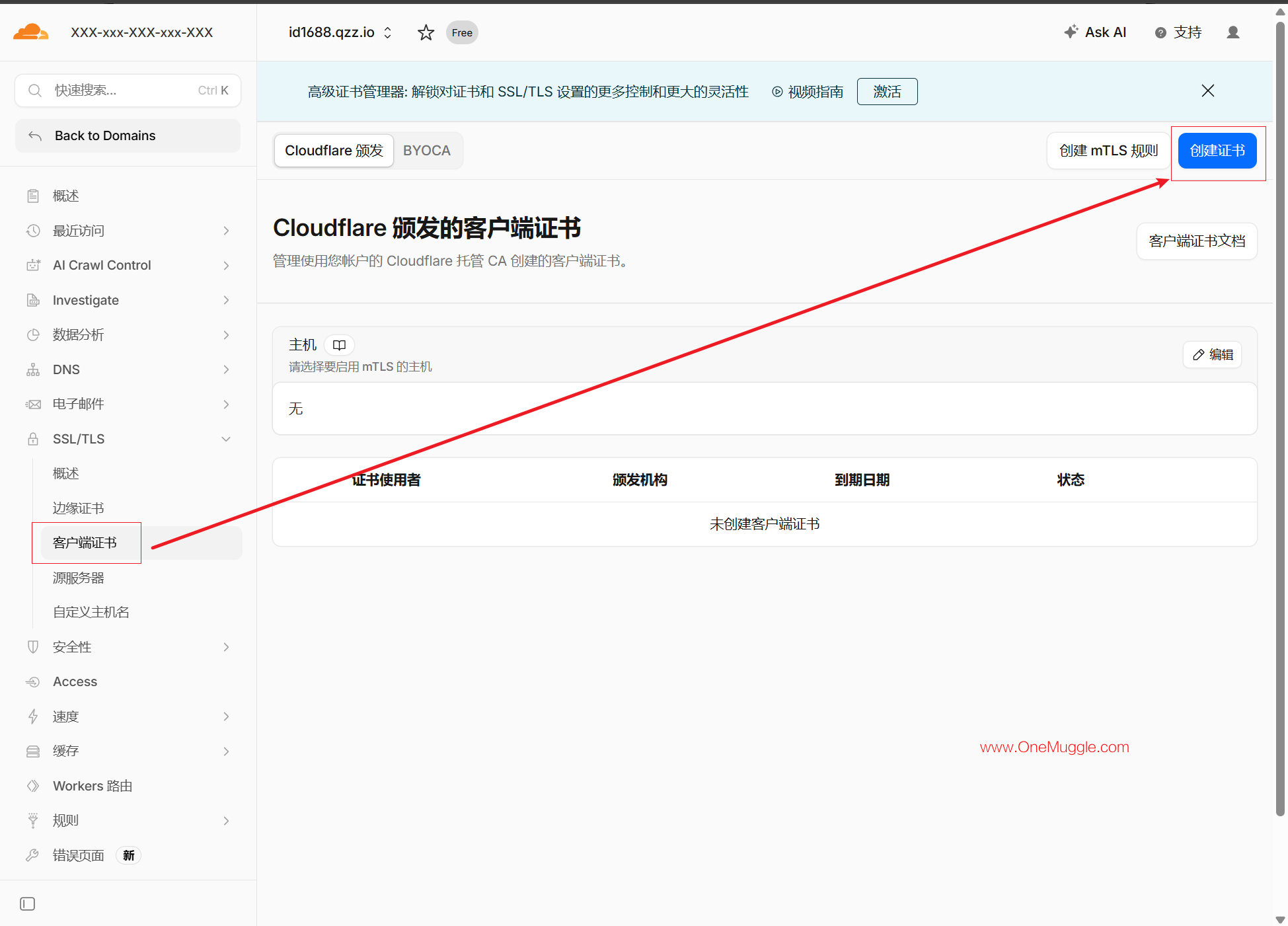Open 自定义主机名 submenu item
Screen dimensions: 1288x926
pos(91,612)
